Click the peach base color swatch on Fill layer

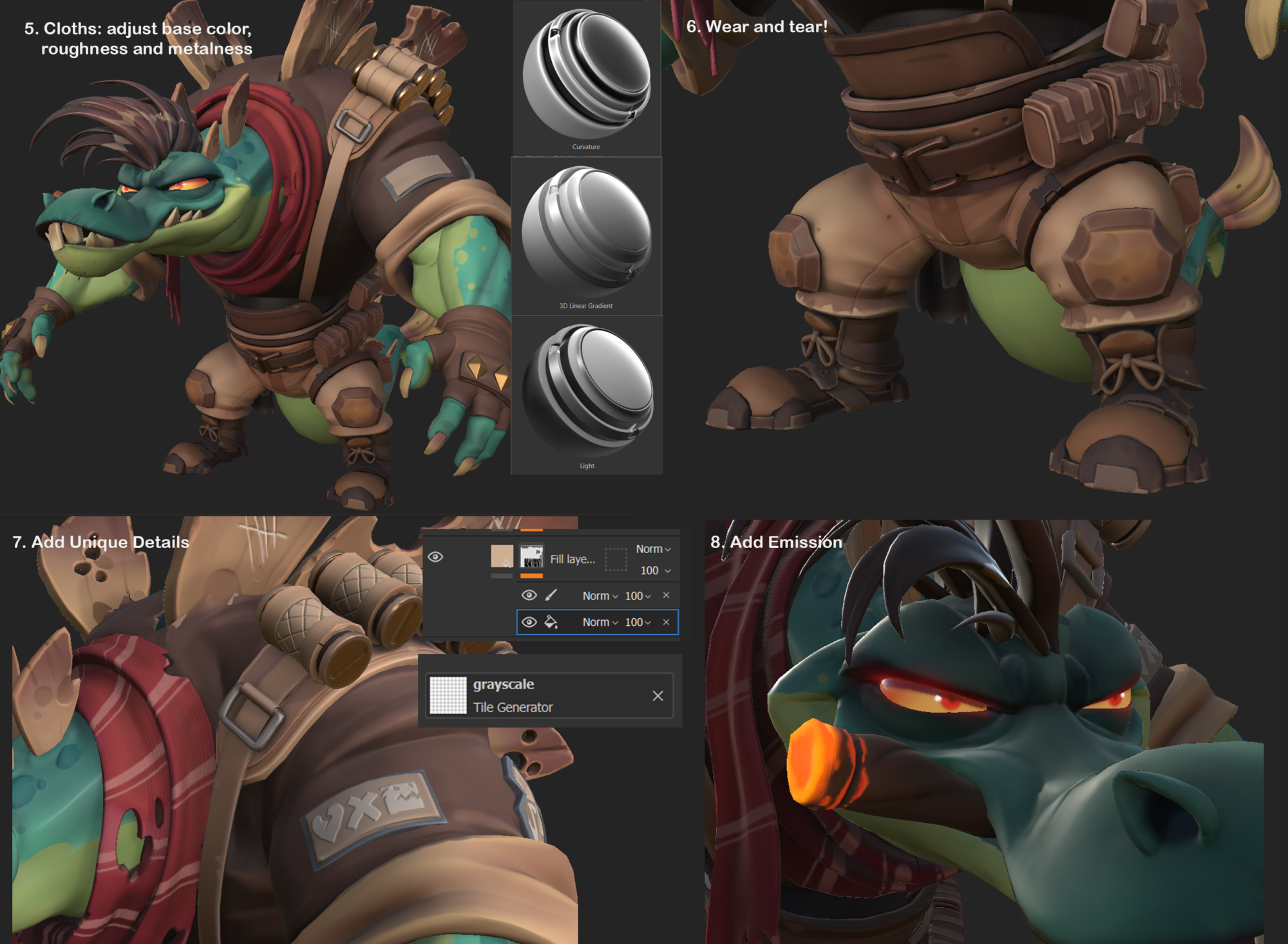coord(502,556)
